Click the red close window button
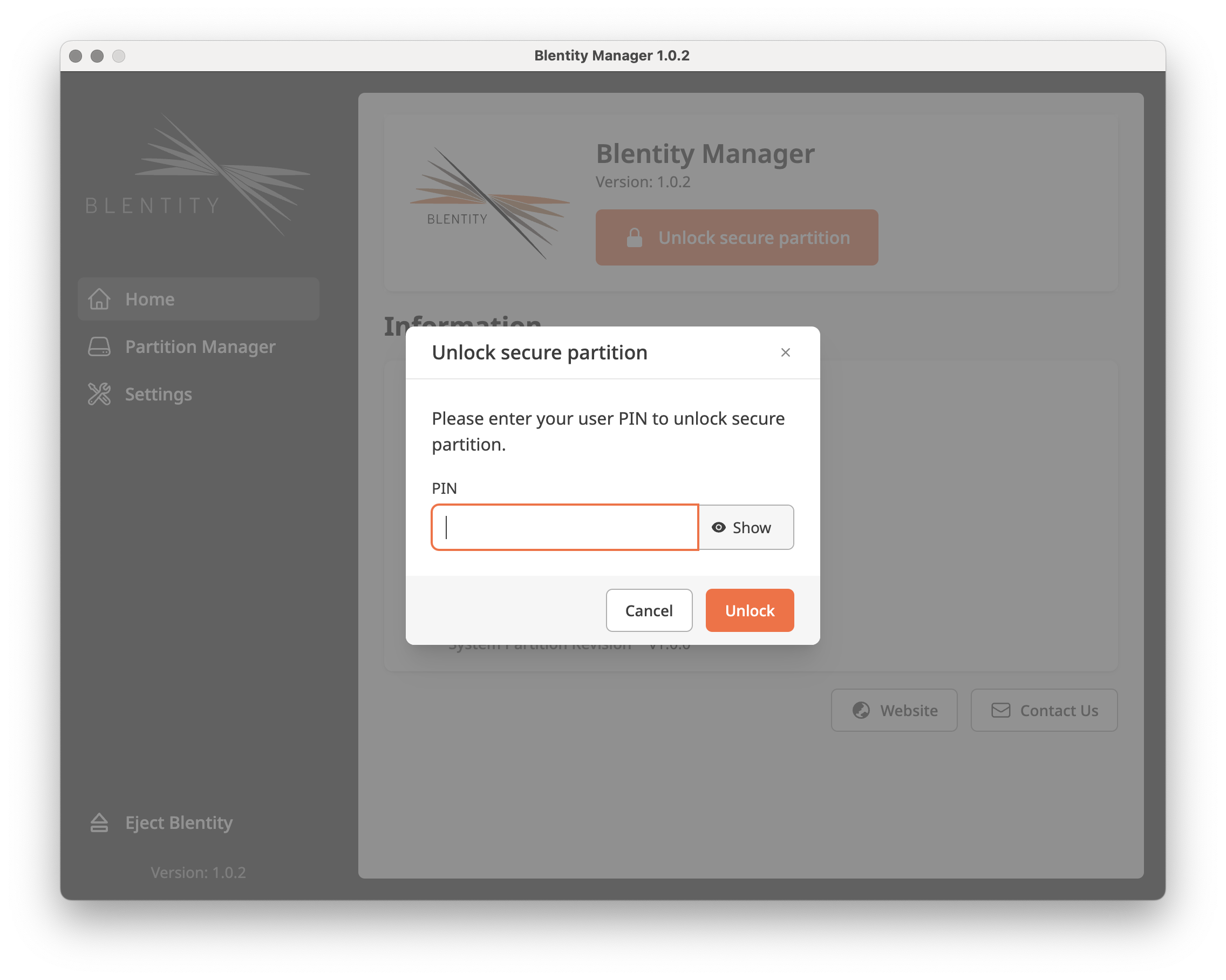The width and height of the screenshot is (1226, 980). [x=76, y=56]
